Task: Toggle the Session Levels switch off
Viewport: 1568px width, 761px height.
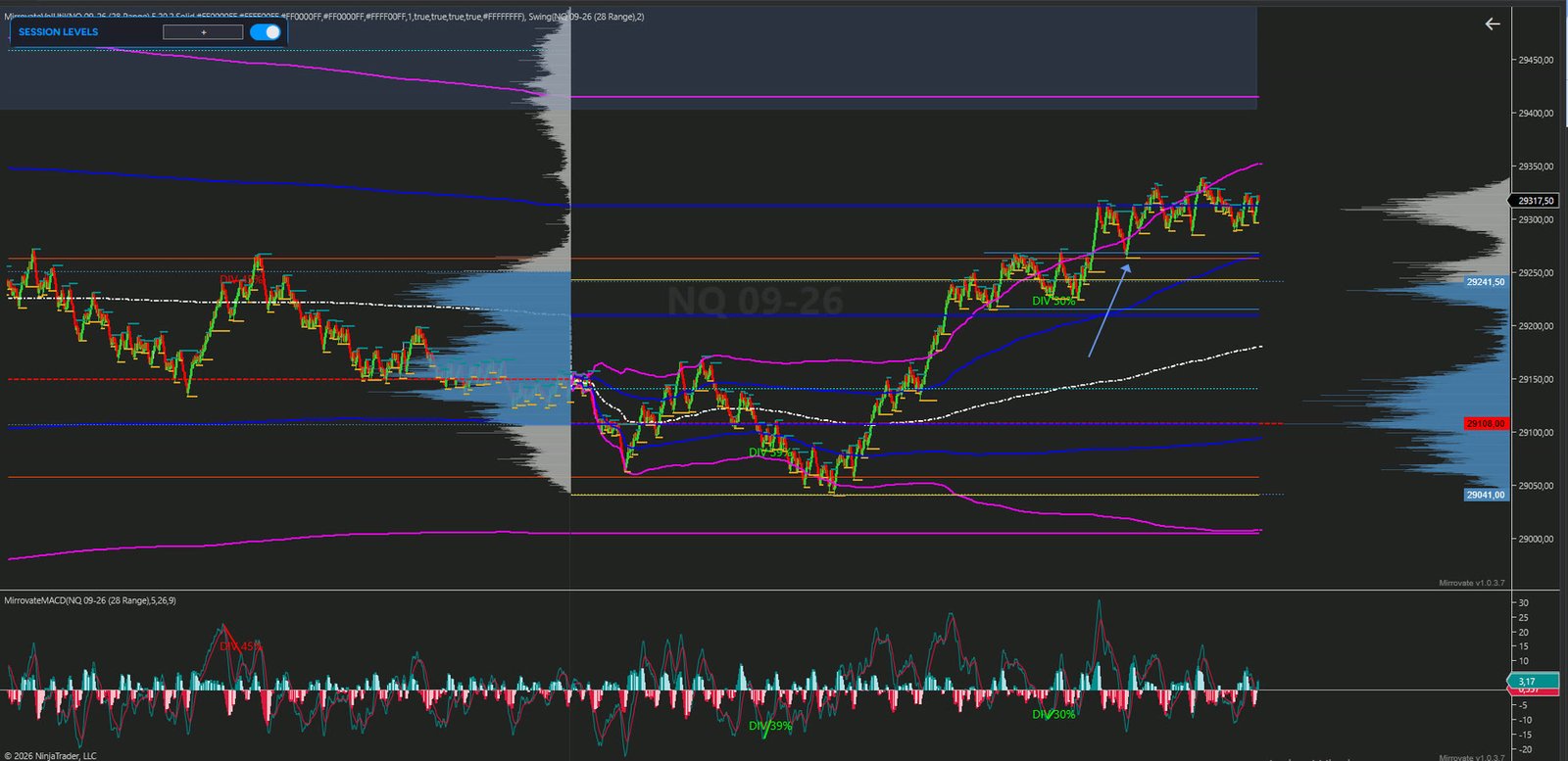Action: pos(266,32)
